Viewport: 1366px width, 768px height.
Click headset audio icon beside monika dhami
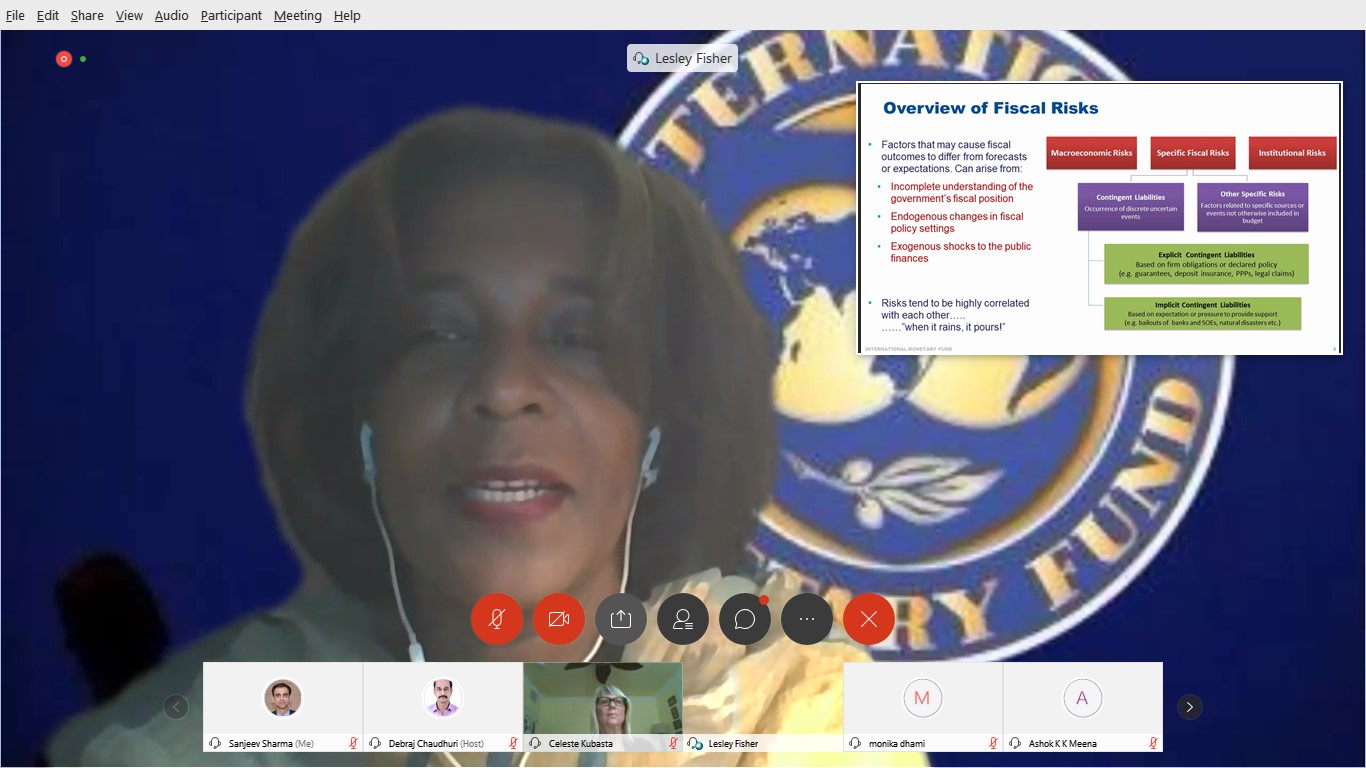[x=855, y=743]
